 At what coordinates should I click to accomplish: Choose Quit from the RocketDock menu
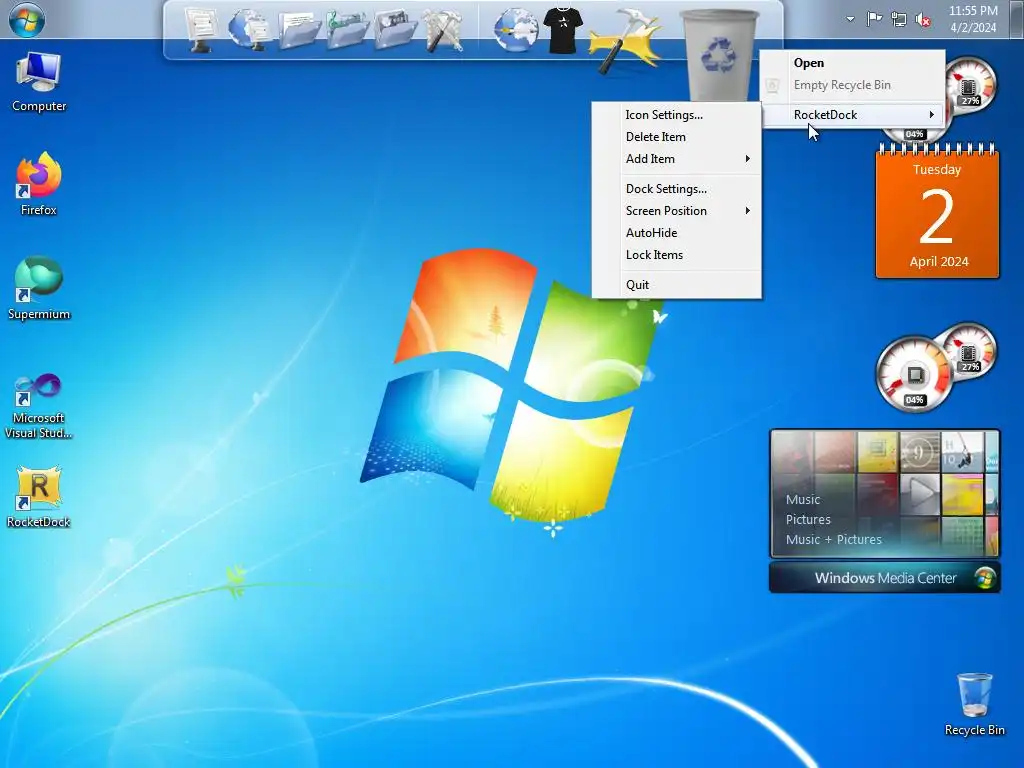(677, 285)
